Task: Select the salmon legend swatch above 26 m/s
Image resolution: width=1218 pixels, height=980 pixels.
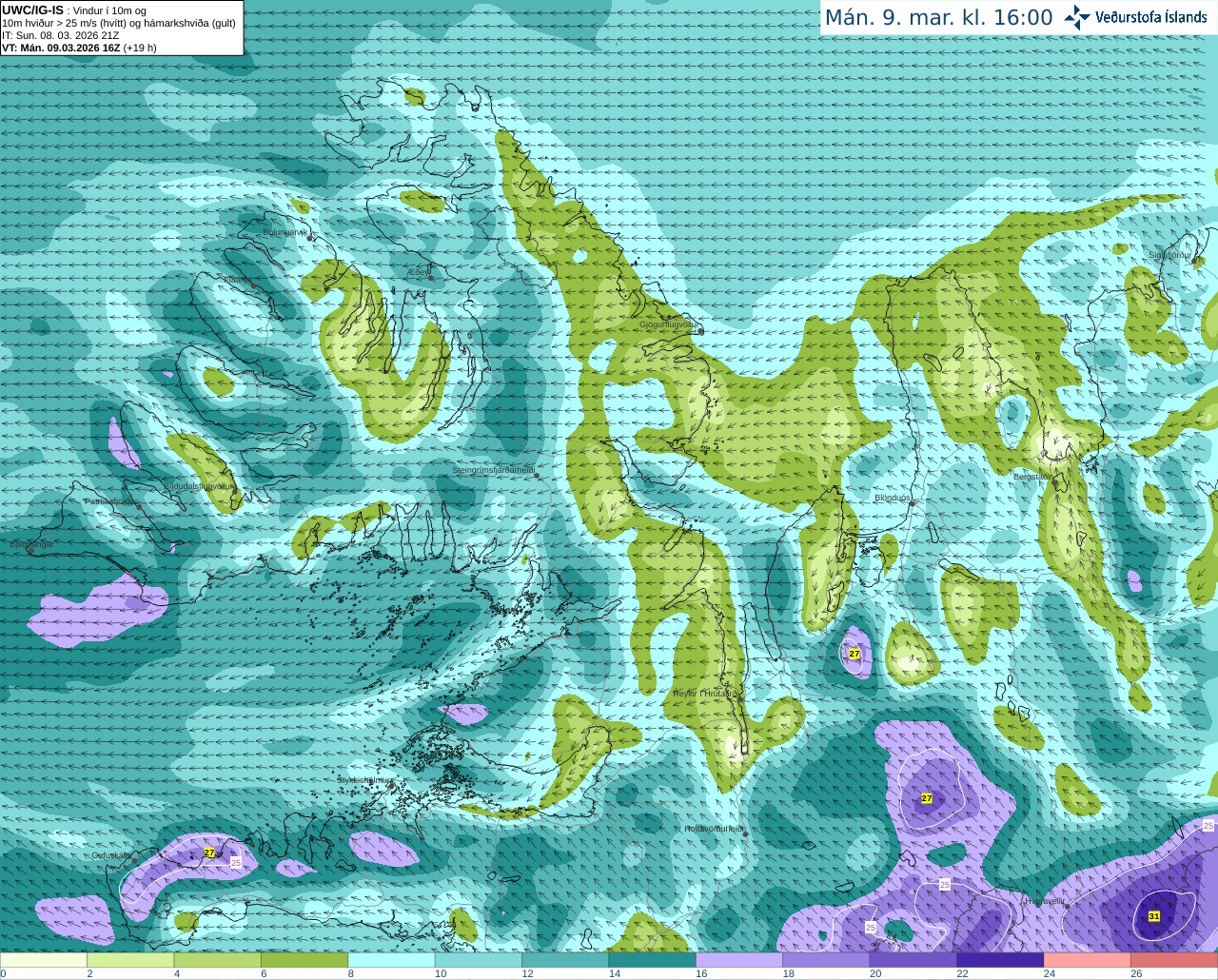Action: pos(1174,960)
